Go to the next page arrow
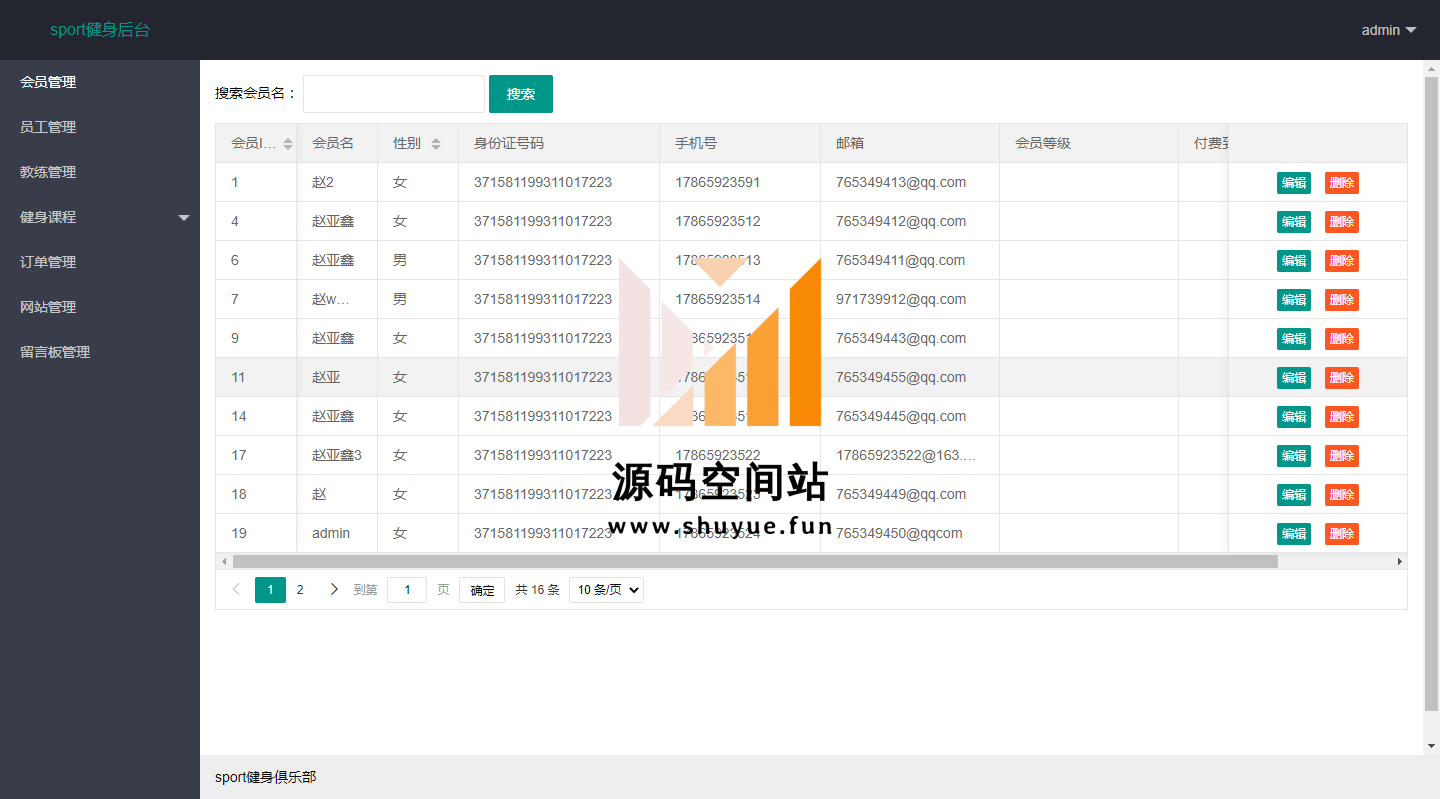The height and width of the screenshot is (799, 1440). [x=334, y=590]
